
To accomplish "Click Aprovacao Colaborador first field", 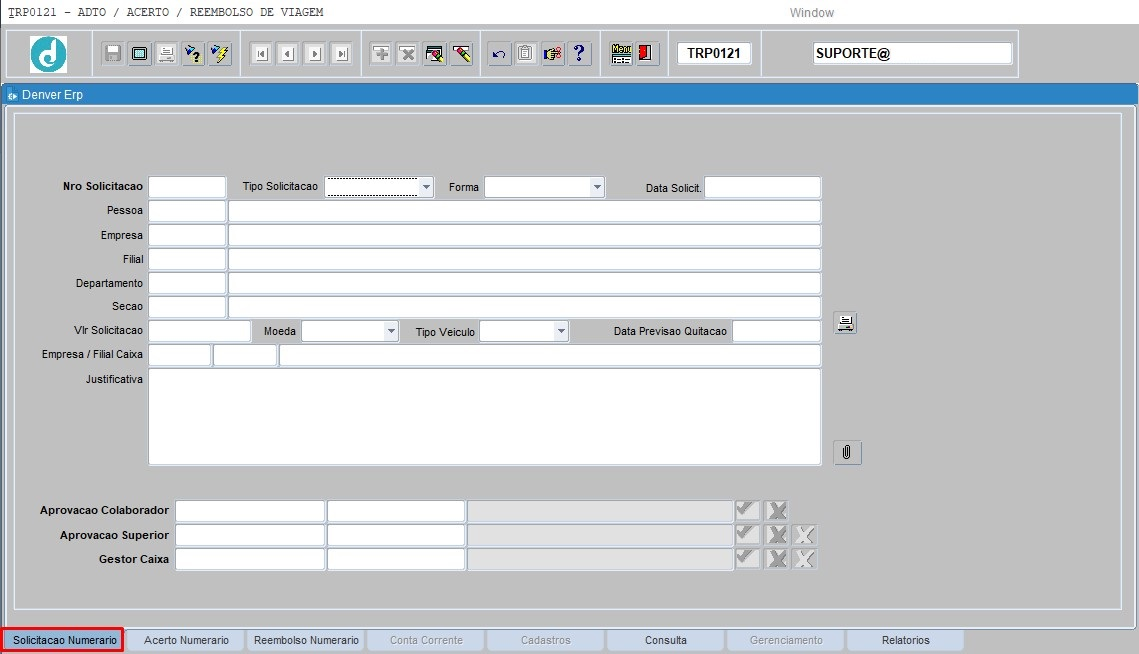I will click(250, 511).
